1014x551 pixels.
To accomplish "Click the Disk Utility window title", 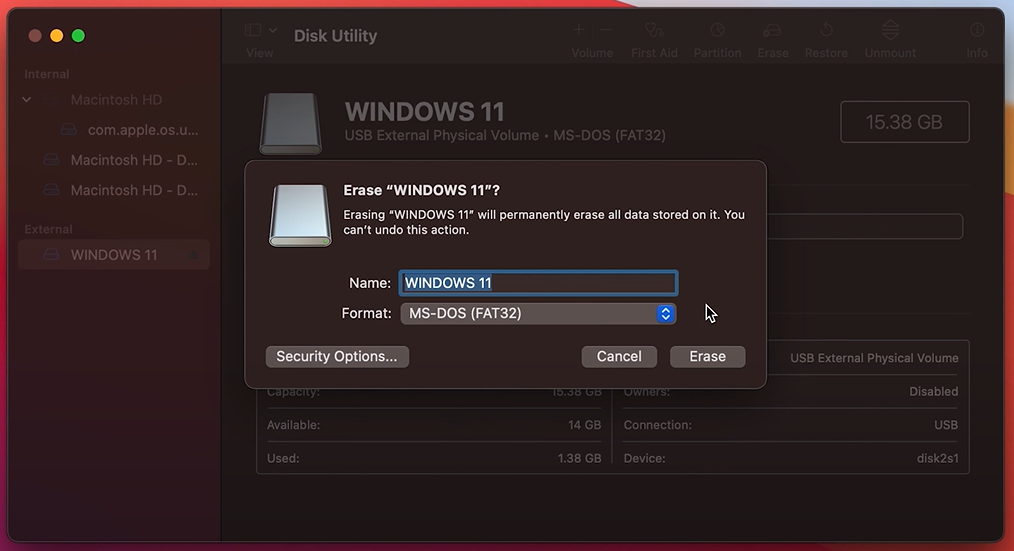I will click(x=336, y=36).
